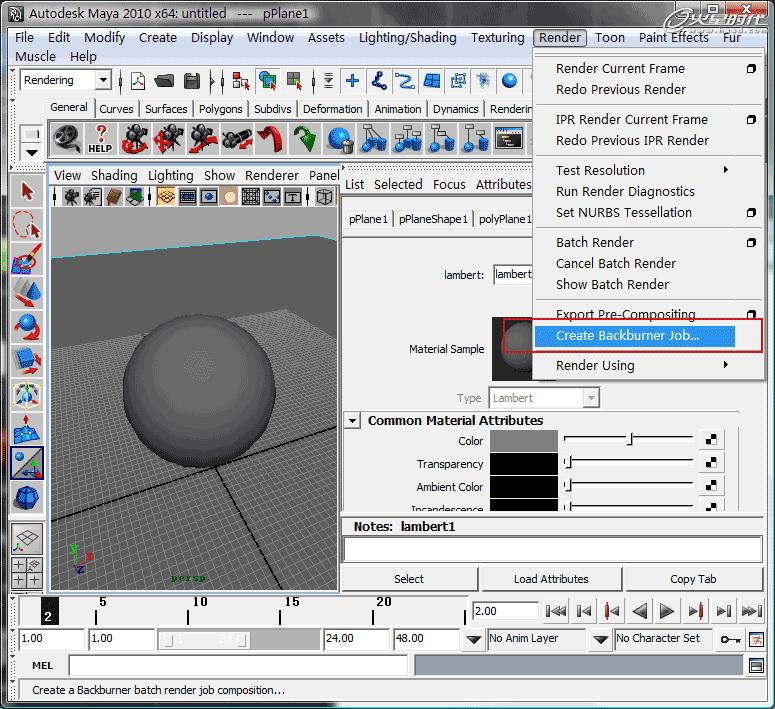Image resolution: width=775 pixels, height=709 pixels.
Task: Switch to the Polygons shelf tab
Action: [220, 109]
